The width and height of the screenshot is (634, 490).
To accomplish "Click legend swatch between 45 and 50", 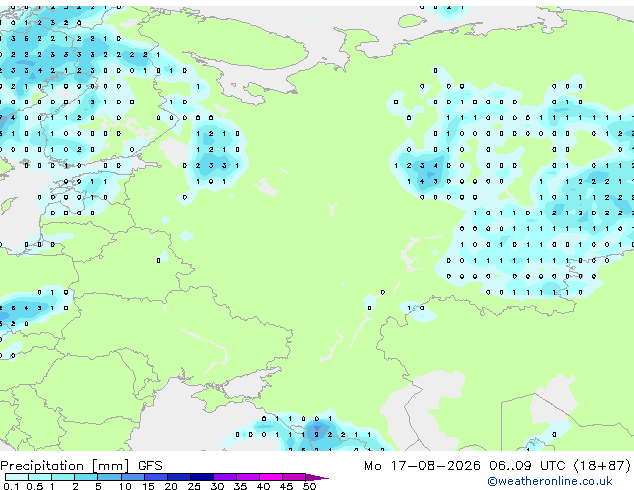I will pos(294,477).
